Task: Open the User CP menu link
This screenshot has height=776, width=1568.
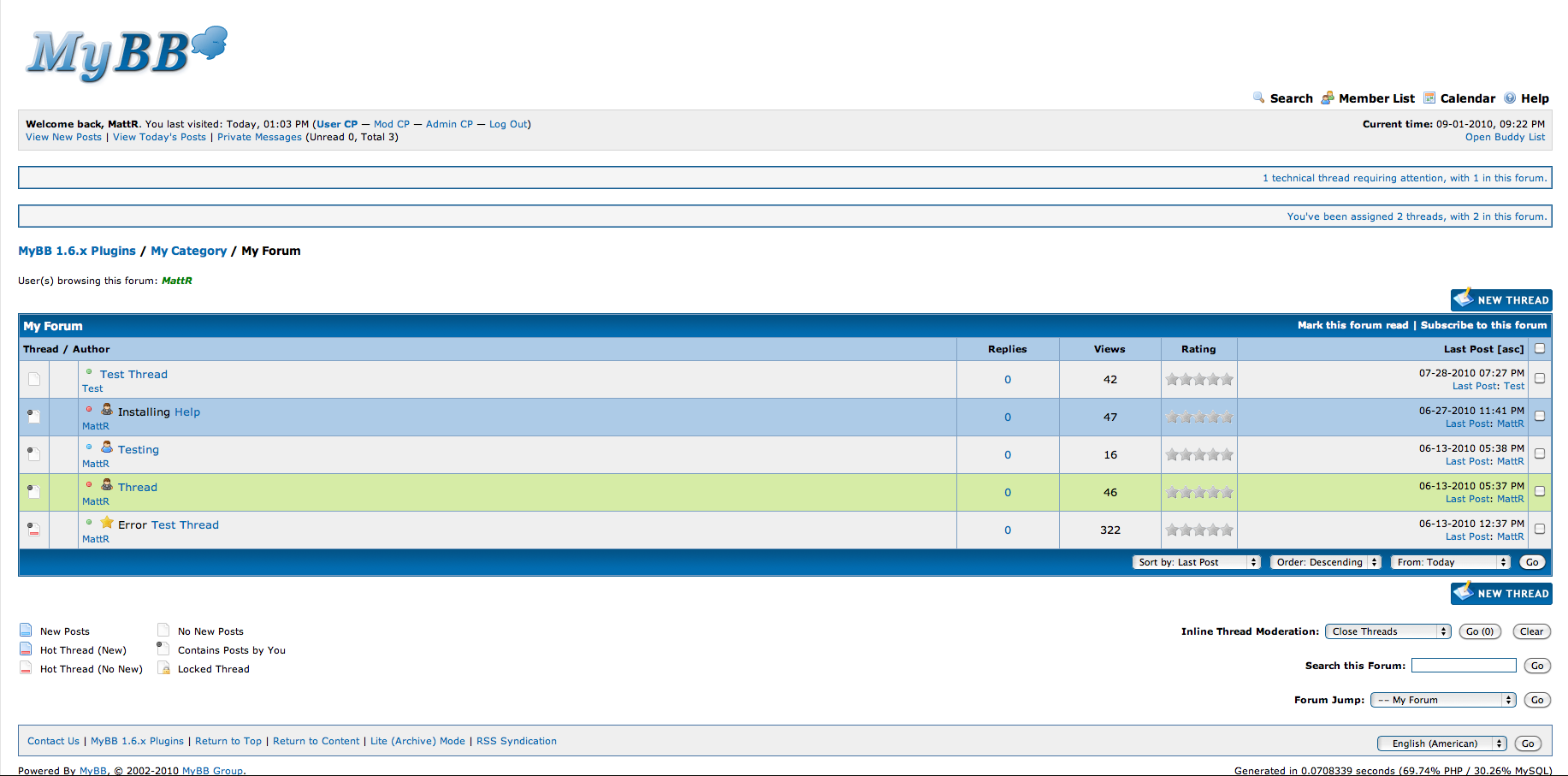Action: 337,124
